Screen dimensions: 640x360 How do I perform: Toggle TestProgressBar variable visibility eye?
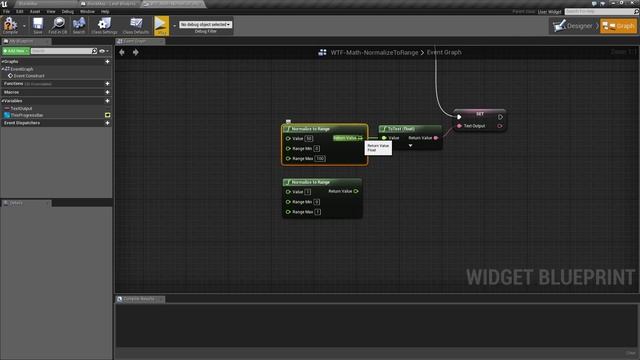[x=108, y=116]
